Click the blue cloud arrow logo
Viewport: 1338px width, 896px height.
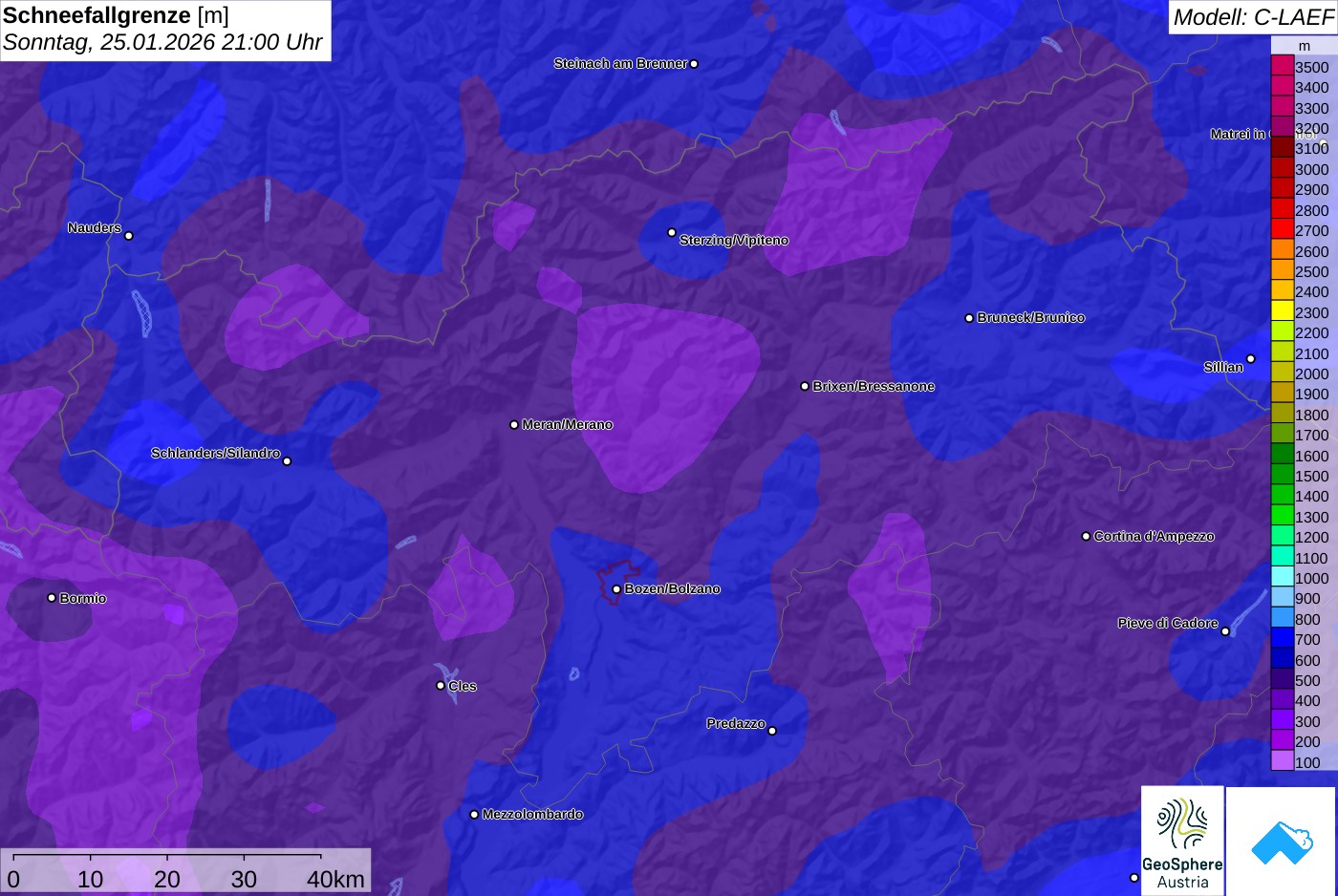coord(1281,842)
